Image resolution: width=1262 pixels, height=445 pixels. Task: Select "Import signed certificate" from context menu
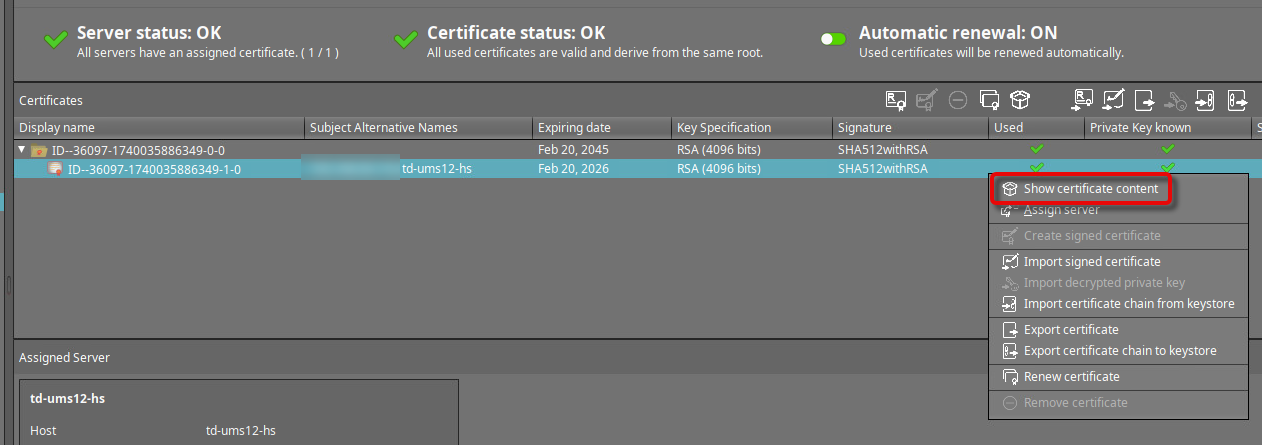(x=1092, y=262)
